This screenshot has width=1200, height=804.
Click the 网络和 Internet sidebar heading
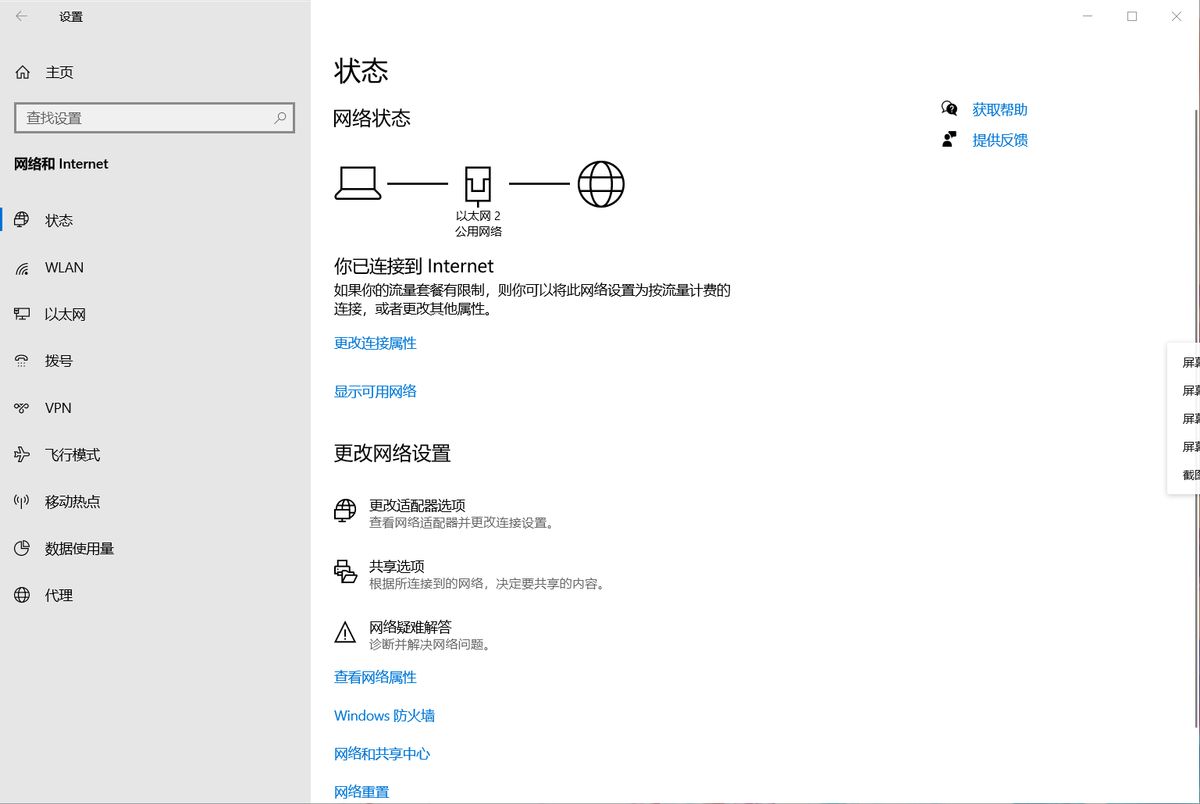click(x=61, y=164)
